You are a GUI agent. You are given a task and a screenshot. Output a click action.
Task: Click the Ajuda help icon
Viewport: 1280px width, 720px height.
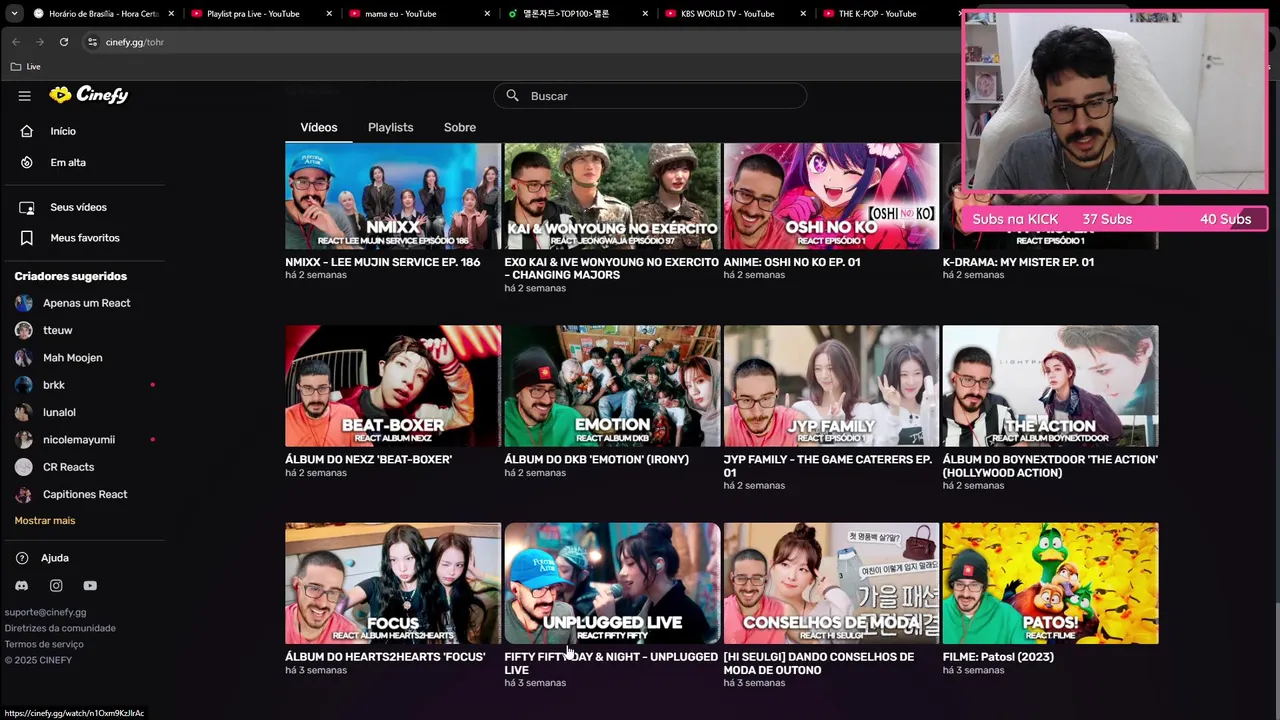[x=22, y=558]
